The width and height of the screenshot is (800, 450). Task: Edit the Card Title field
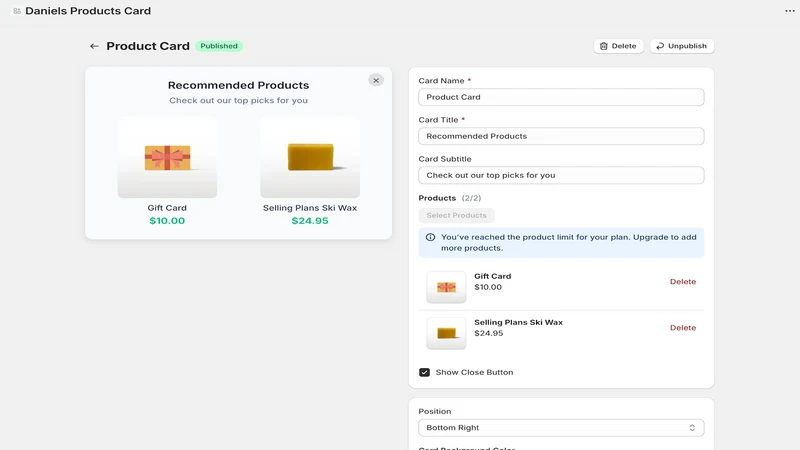point(561,136)
